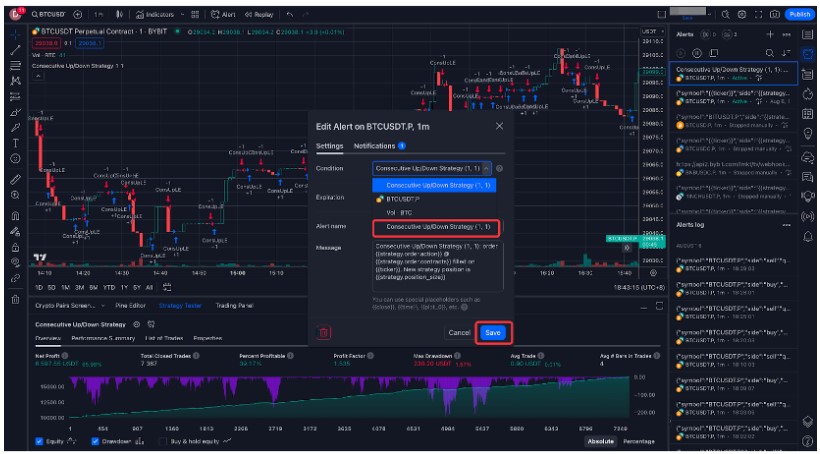Switch to Notifications tab in alert dialog

point(380,146)
